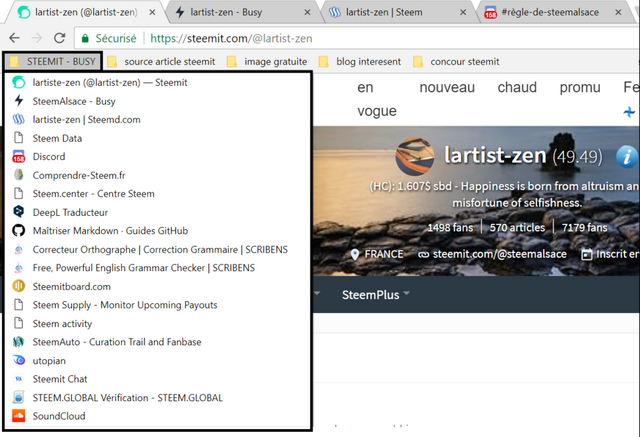This screenshot has height=437, width=640.
Task: Close the #règle-de-steemalsace tab
Action: coord(618,13)
